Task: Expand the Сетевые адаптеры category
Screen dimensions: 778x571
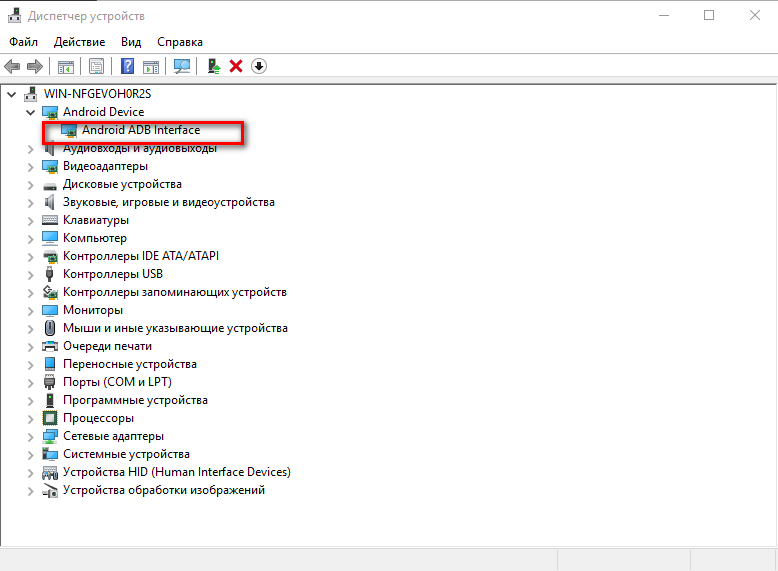Action: [30, 436]
